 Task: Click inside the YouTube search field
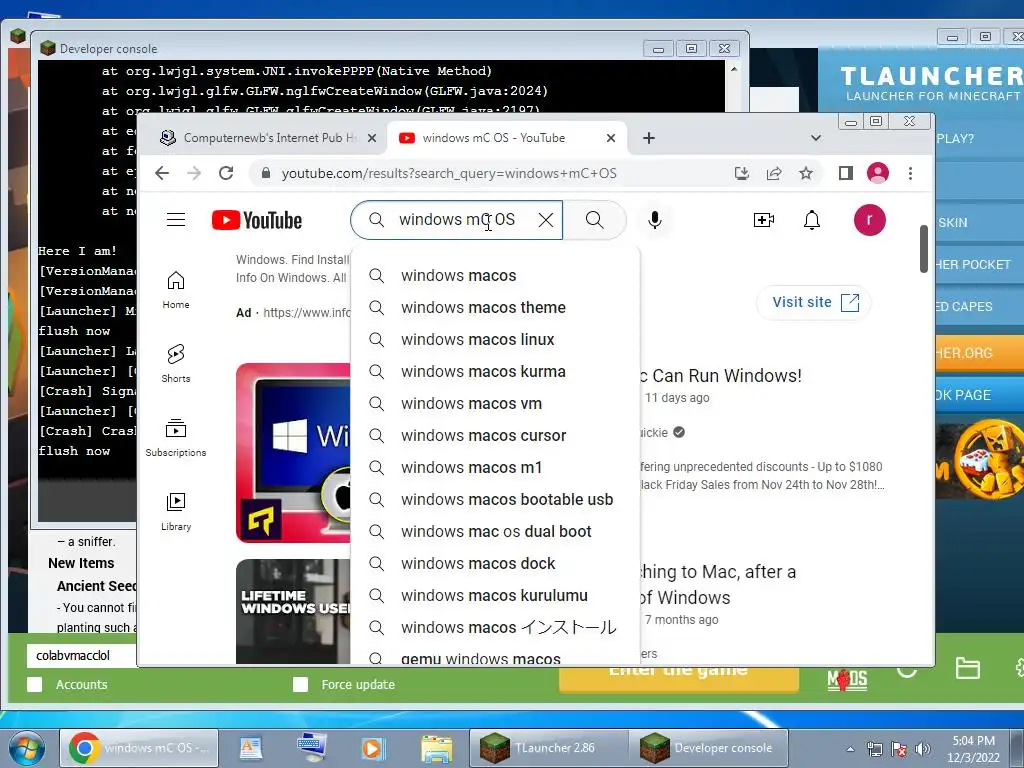[x=456, y=220]
